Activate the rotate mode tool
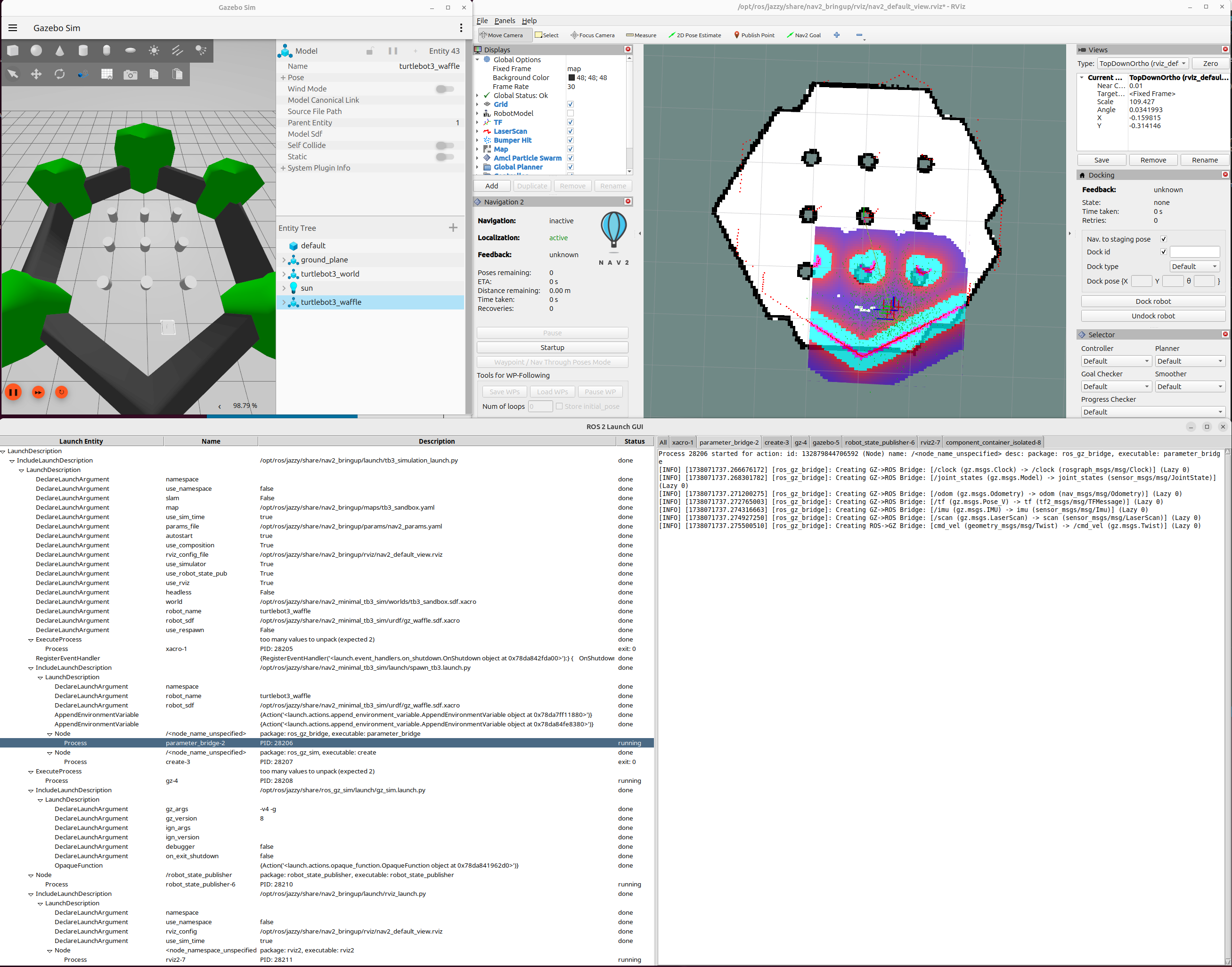 pos(59,74)
